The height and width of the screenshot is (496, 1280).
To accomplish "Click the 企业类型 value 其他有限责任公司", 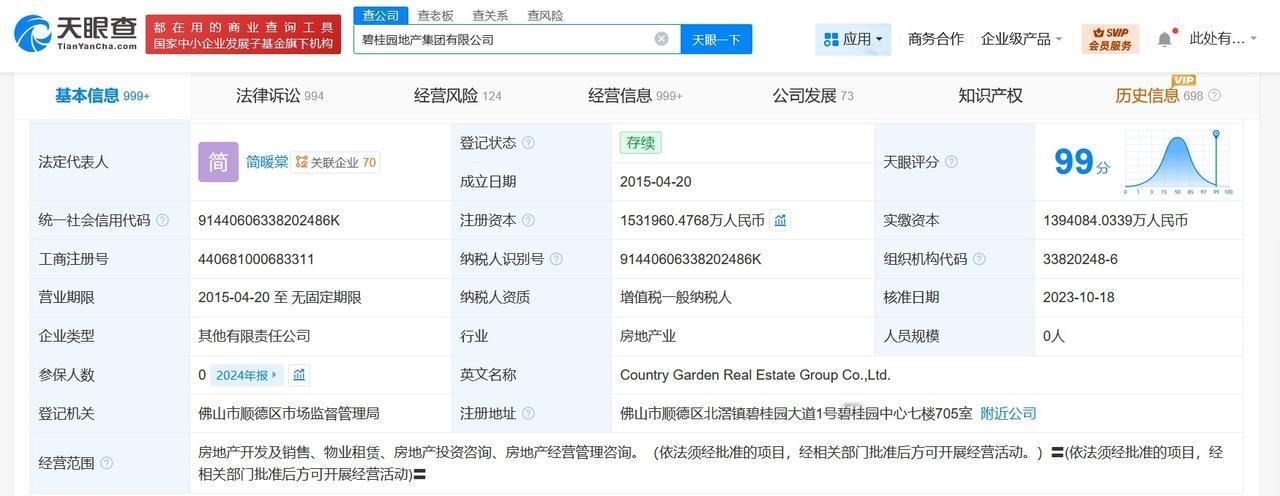I will coord(254,336).
